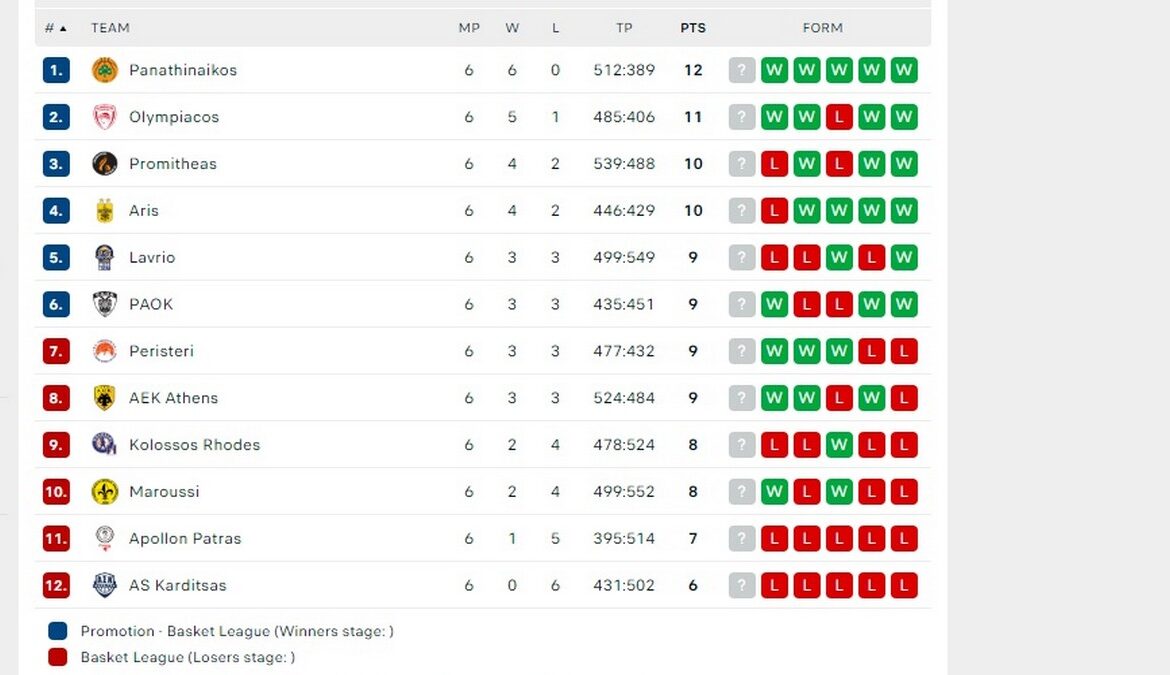Click the Olympiacos club crest
The height and width of the screenshot is (675, 1170).
pyautogui.click(x=105, y=117)
